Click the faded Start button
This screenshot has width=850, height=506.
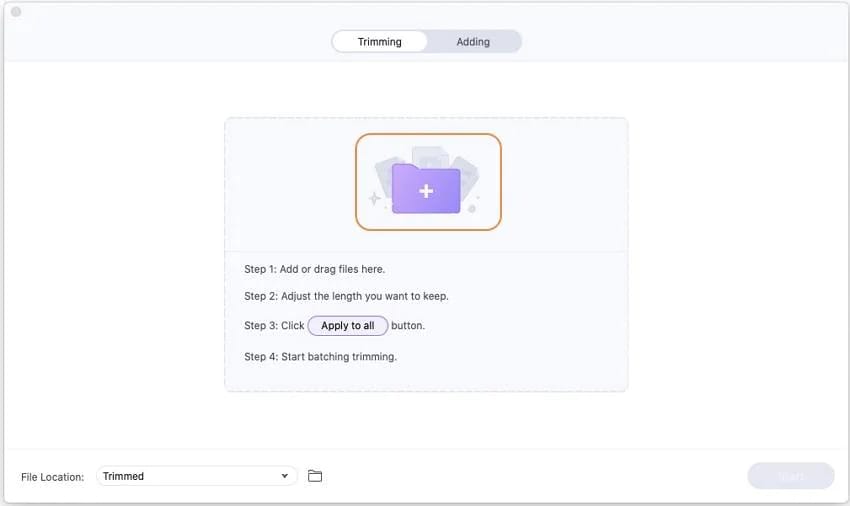point(791,476)
